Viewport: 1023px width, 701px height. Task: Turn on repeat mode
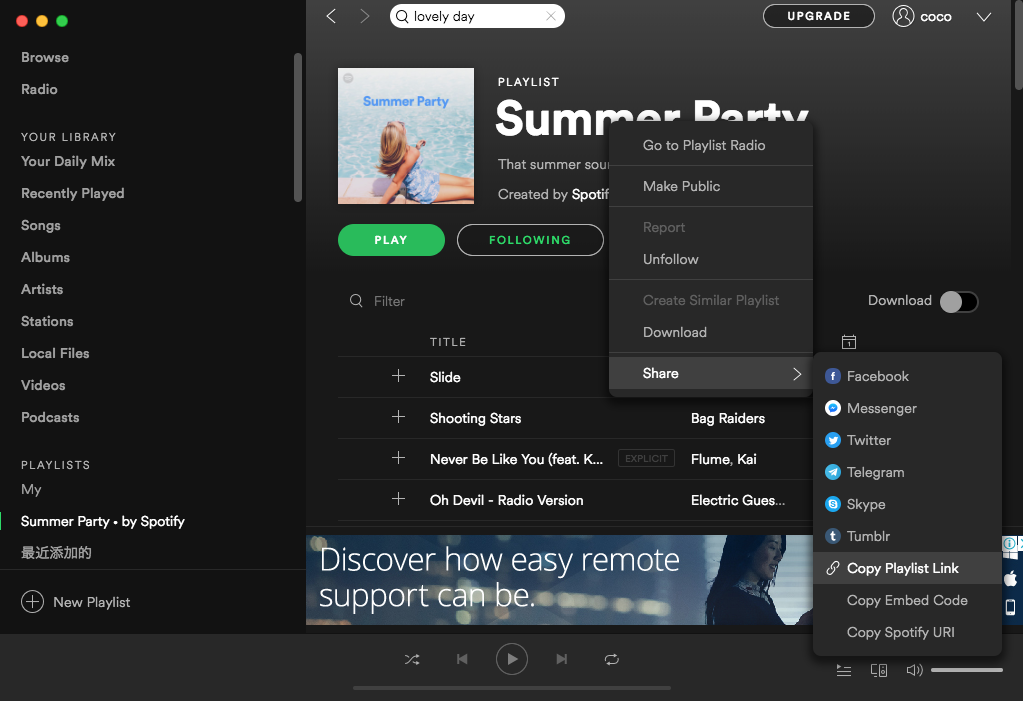pos(612,659)
